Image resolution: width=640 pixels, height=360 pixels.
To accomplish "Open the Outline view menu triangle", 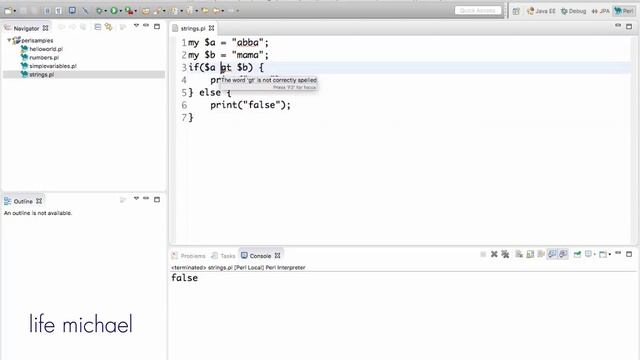I will 136,198.
